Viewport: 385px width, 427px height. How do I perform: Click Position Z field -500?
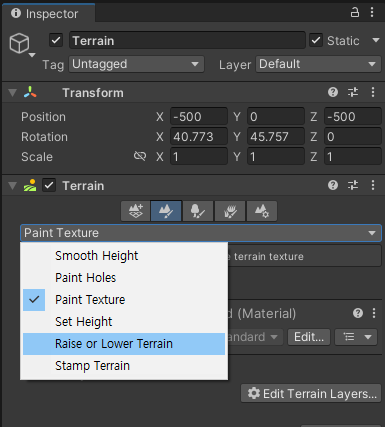(353, 117)
